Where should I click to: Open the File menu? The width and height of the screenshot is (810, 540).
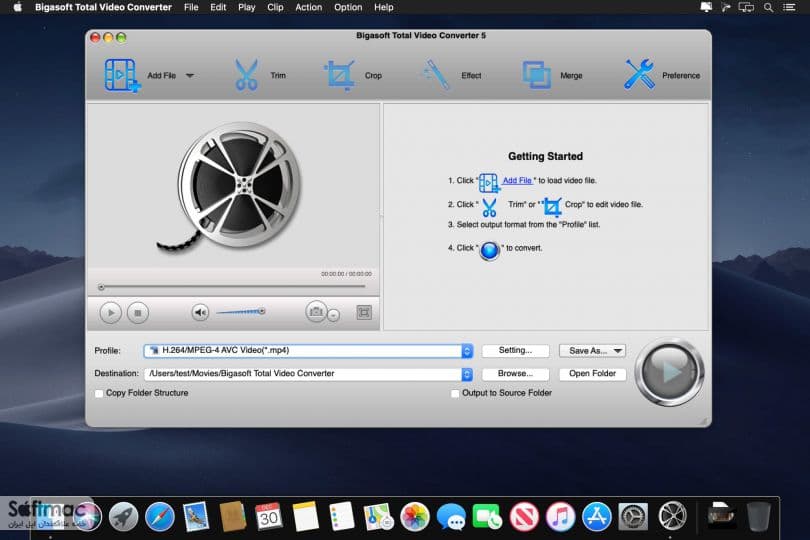[191, 7]
